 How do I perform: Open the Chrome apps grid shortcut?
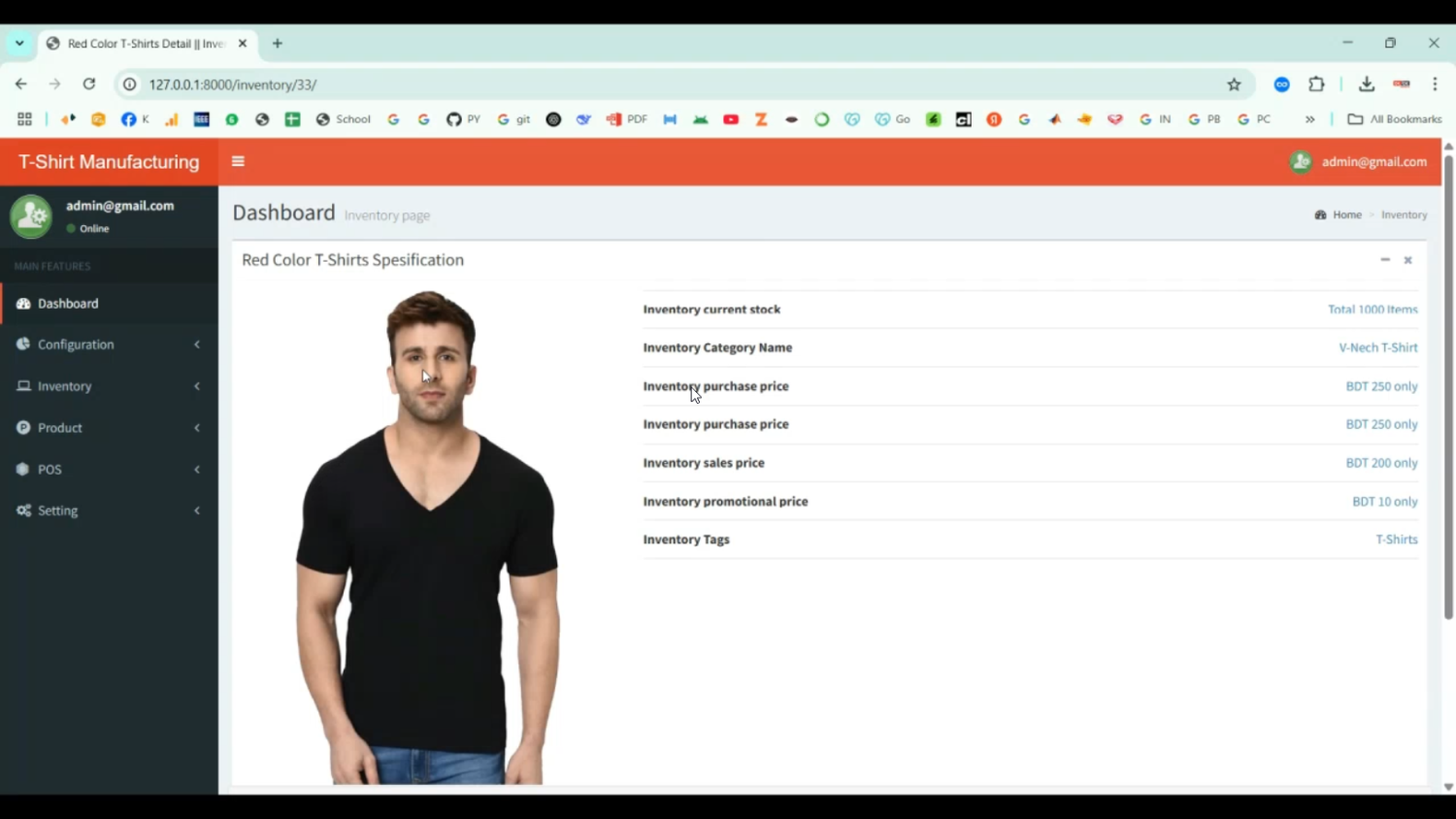click(x=24, y=119)
